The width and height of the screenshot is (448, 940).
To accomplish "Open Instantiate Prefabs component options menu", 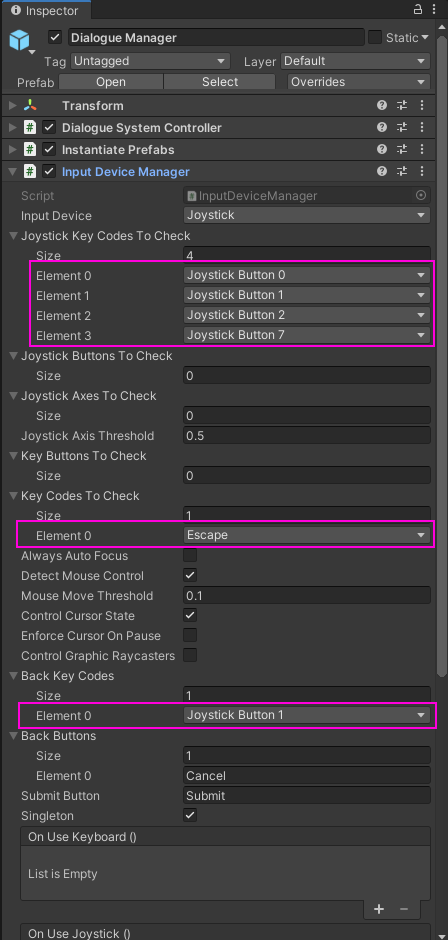I will point(422,149).
